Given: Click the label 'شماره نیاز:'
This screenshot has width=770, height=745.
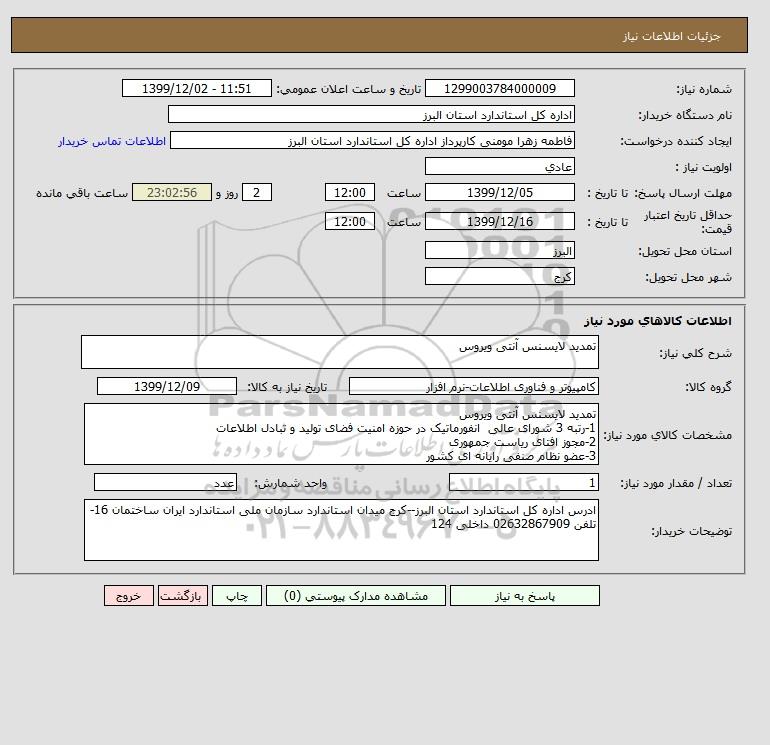Looking at the screenshot, I should pos(704,89).
